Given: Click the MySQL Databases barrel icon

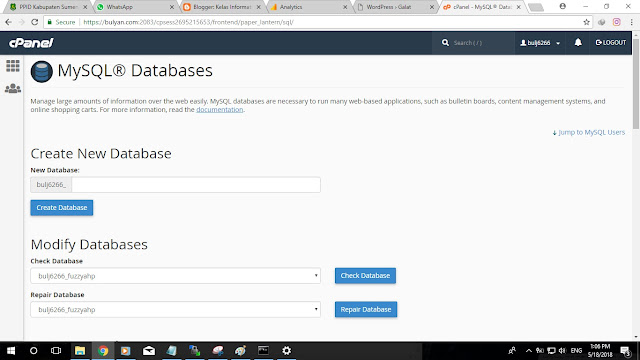Looking at the screenshot, I should point(42,71).
